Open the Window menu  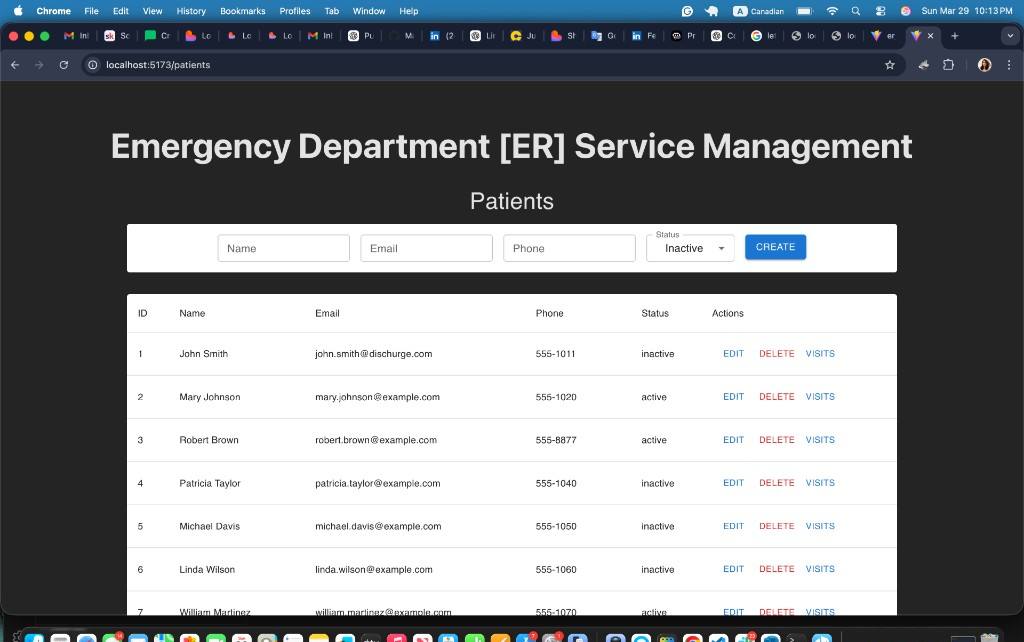click(369, 11)
